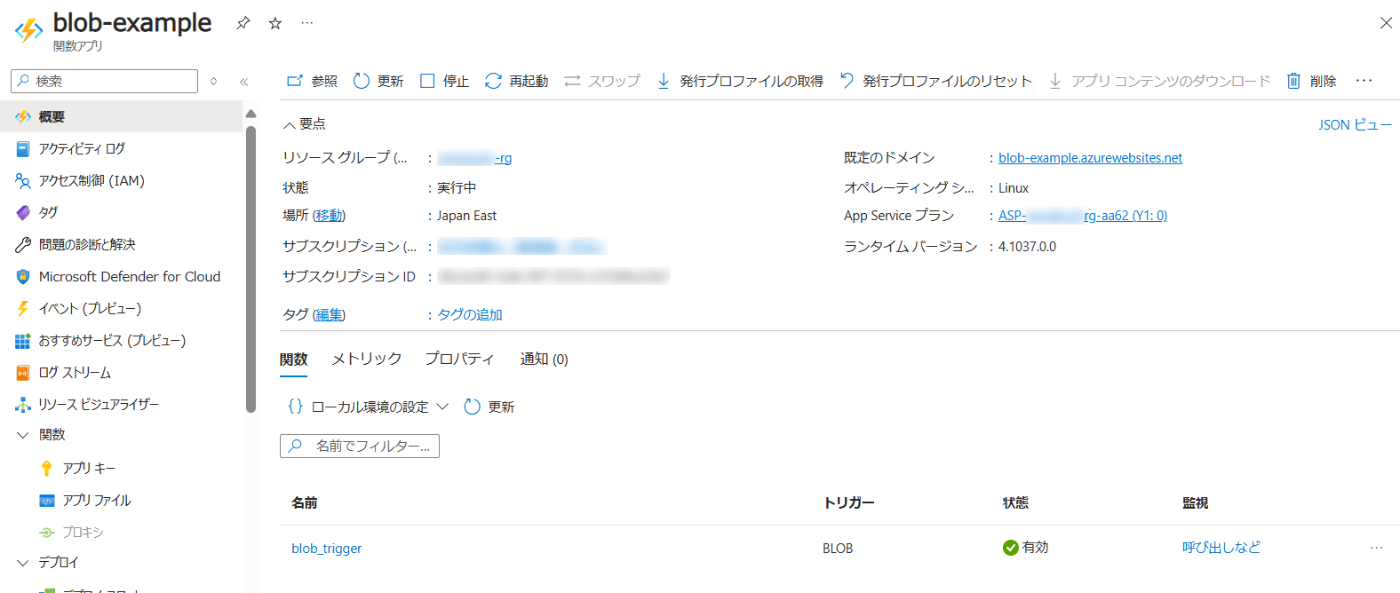
Task: Open イベント (プレビュー) in the sidebar
Action: point(121,308)
